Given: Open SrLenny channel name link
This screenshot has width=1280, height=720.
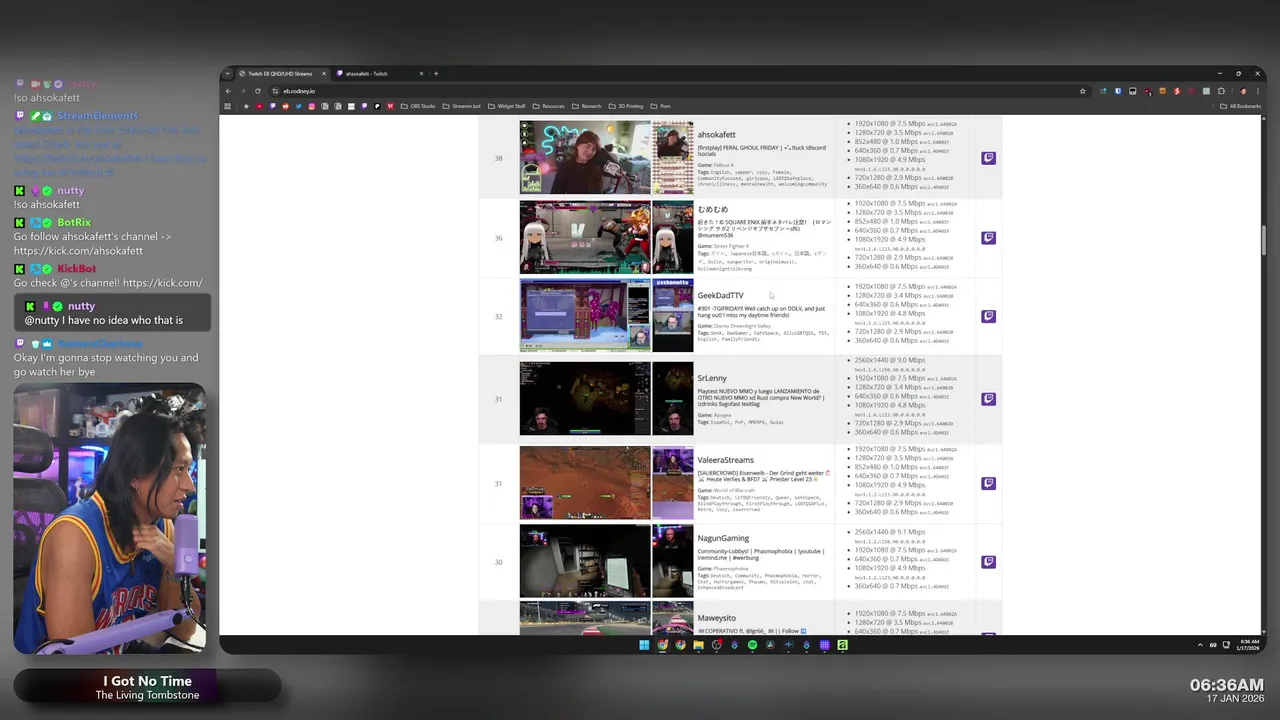Looking at the screenshot, I should tap(712, 379).
